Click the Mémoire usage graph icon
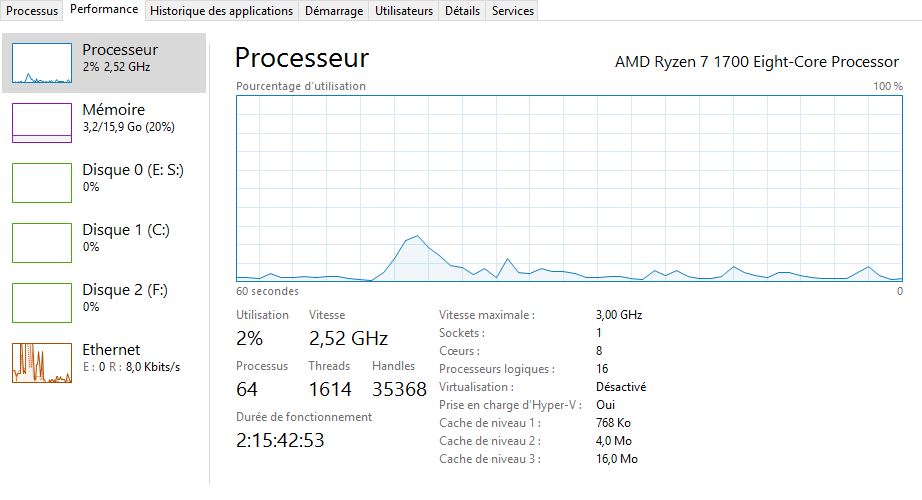Image resolution: width=922 pixels, height=500 pixels. (42, 123)
